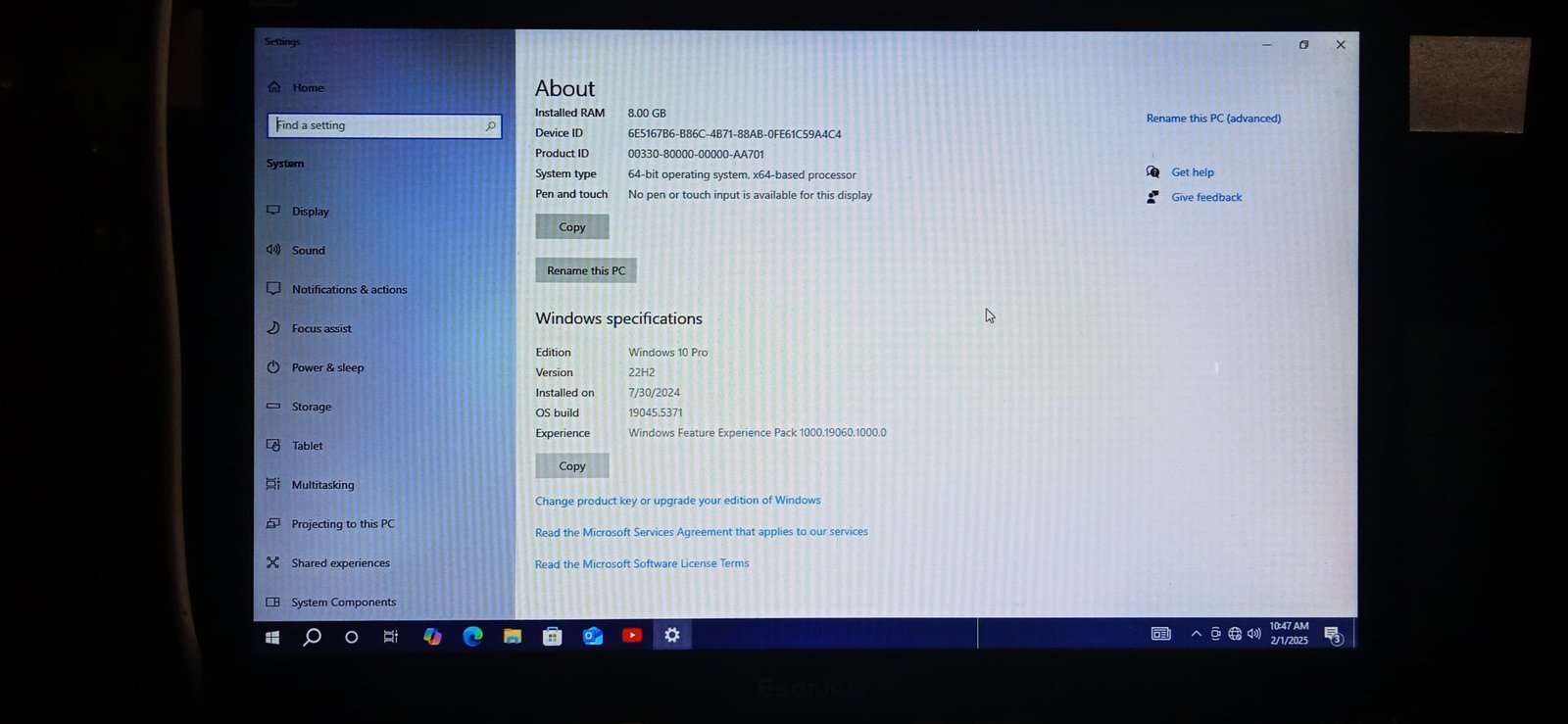Restore down the Settings window
The image size is (1568, 724).
[x=1303, y=45]
